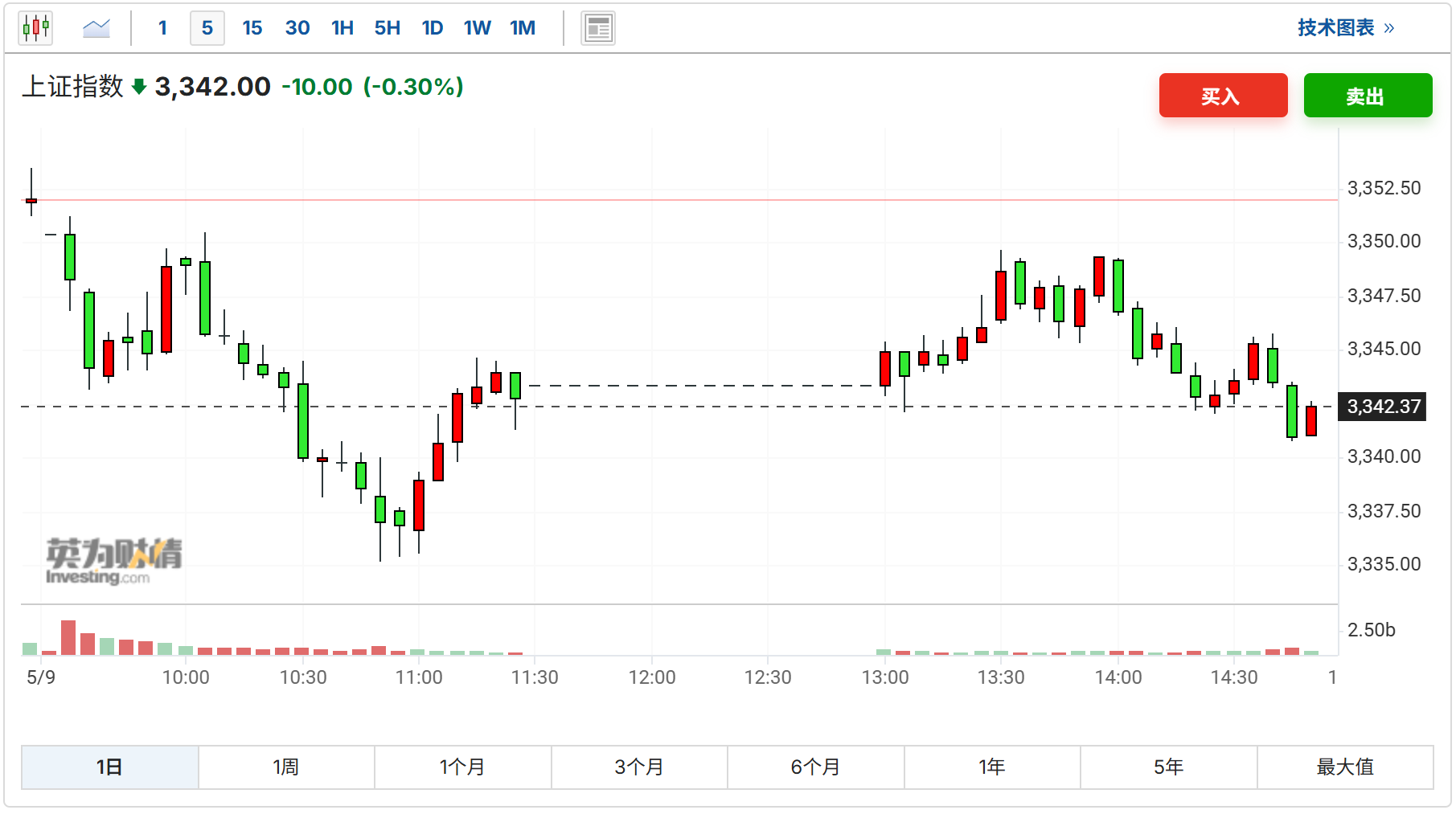Click the 3,342.00 current price value
The height and width of the screenshot is (814, 1456).
click(x=212, y=87)
